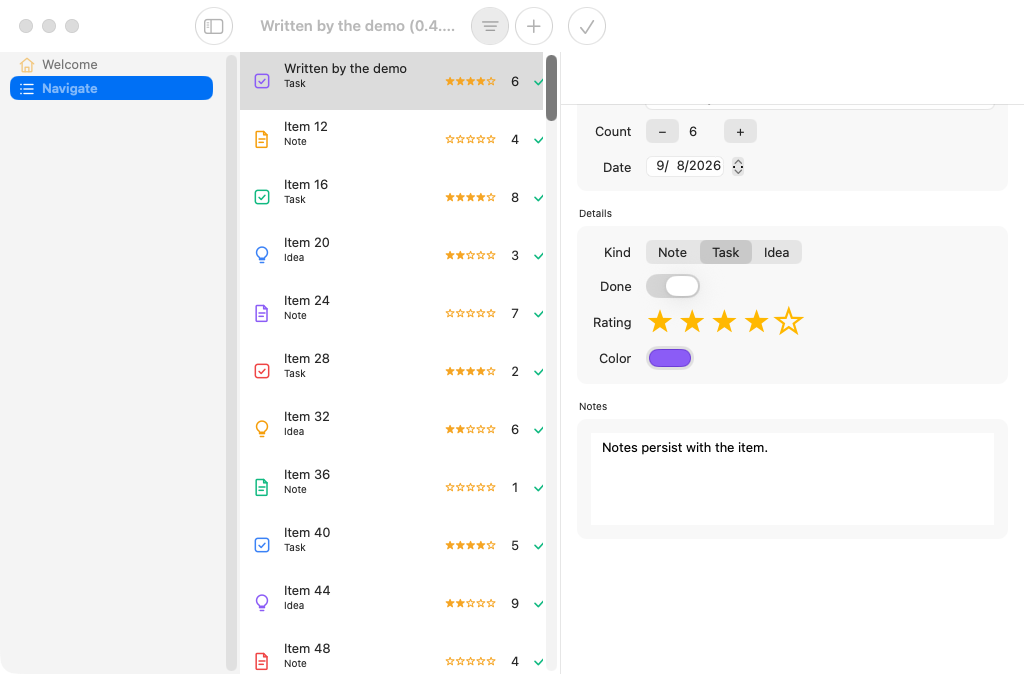Click the item list scrollbar thumb
The image size is (1024, 674).
(x=551, y=88)
